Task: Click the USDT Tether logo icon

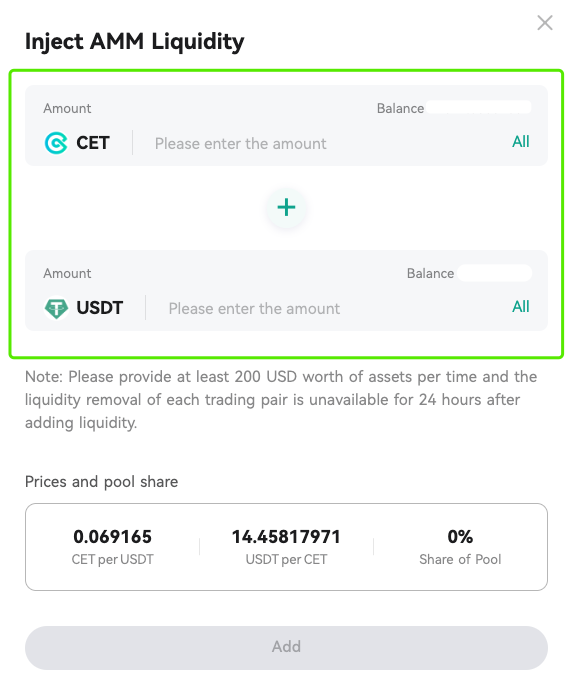Action: [x=56, y=308]
